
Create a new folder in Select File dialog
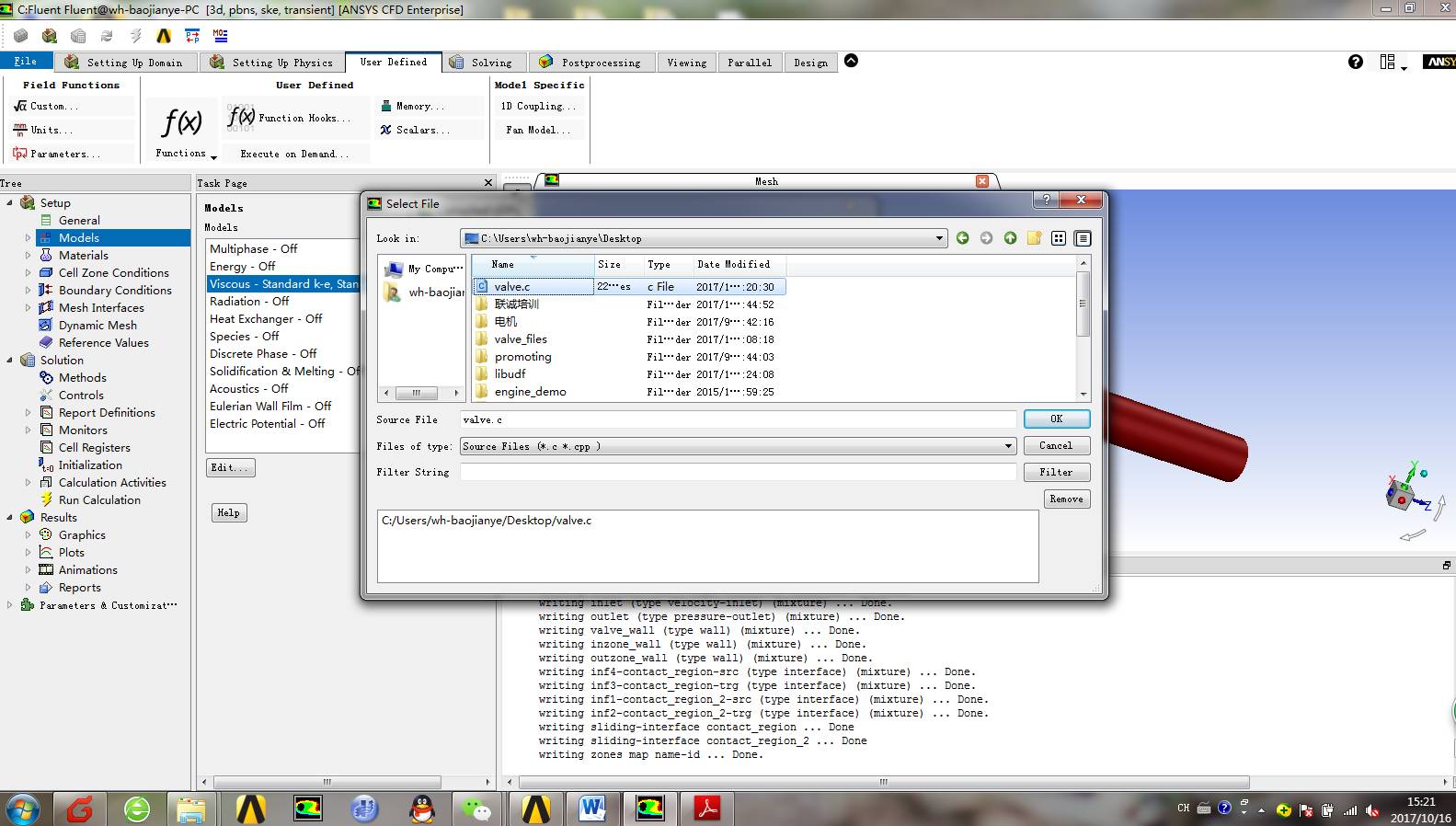point(1034,238)
